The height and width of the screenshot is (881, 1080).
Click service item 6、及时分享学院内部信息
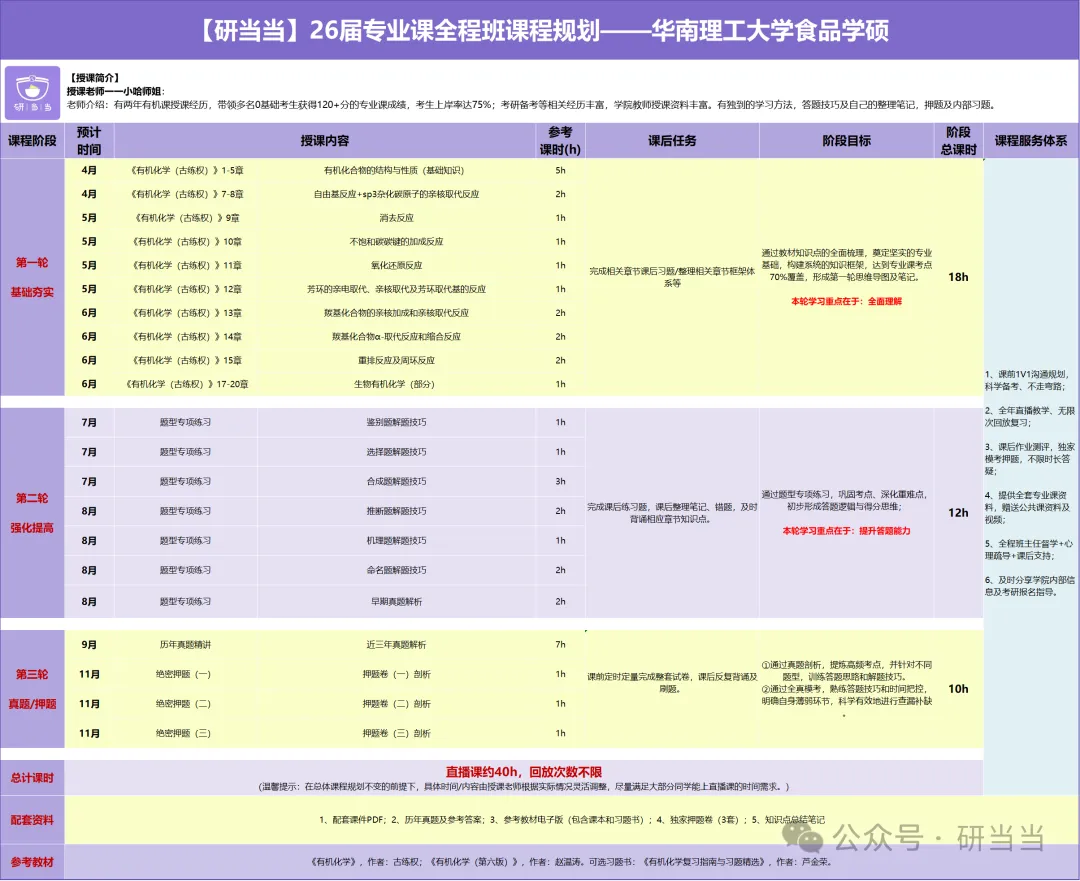click(x=1030, y=586)
